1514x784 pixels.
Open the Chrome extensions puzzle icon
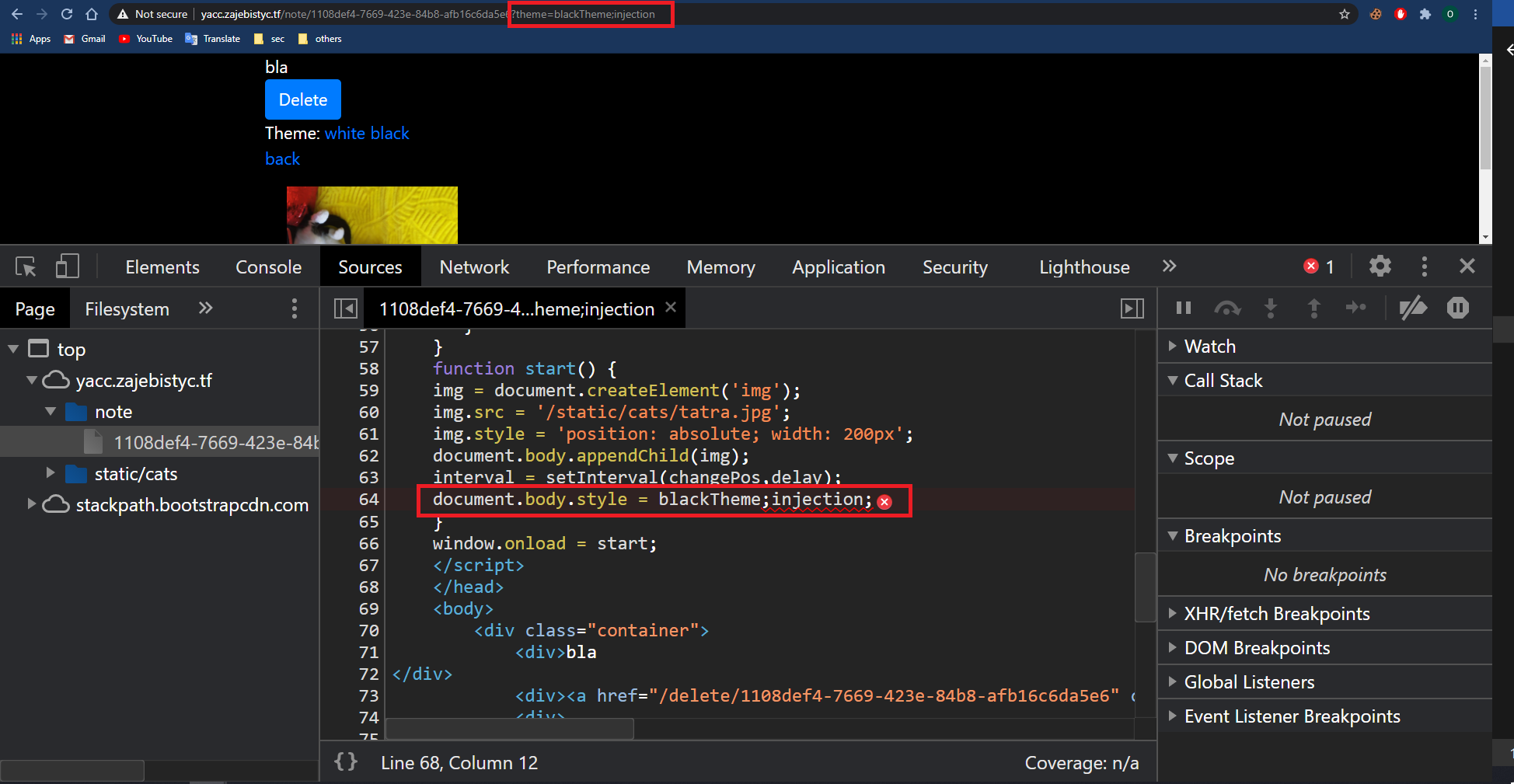click(x=1425, y=14)
